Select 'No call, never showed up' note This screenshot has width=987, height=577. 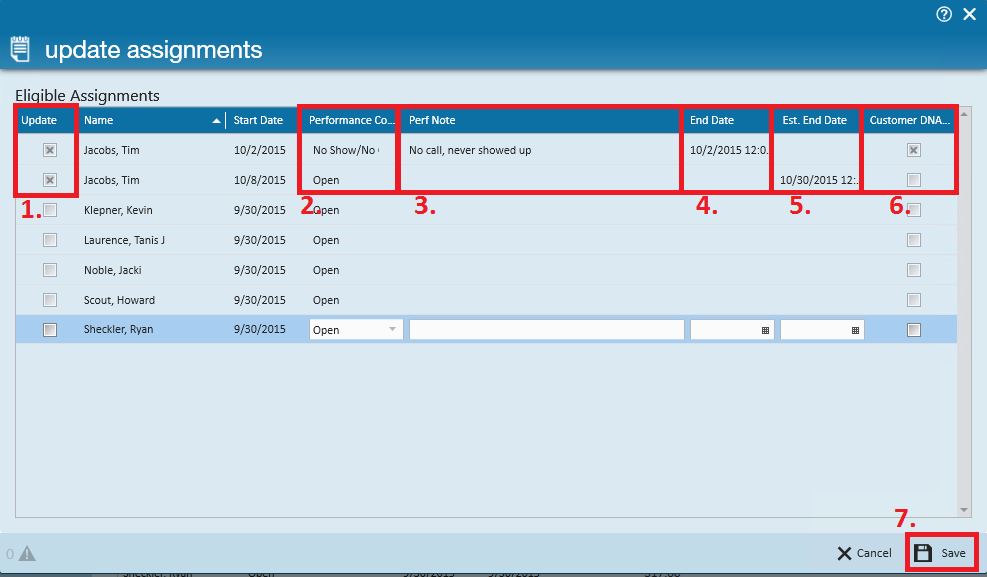tap(470, 150)
